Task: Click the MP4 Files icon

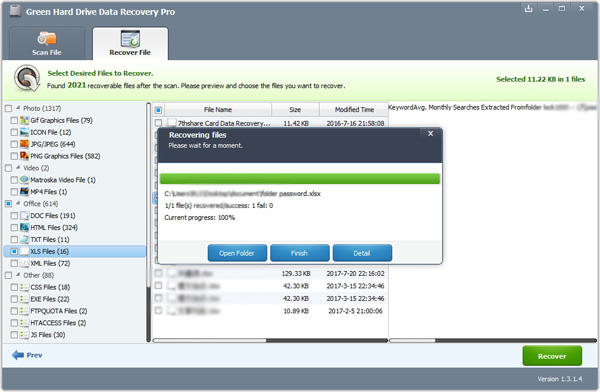Action: (x=24, y=191)
